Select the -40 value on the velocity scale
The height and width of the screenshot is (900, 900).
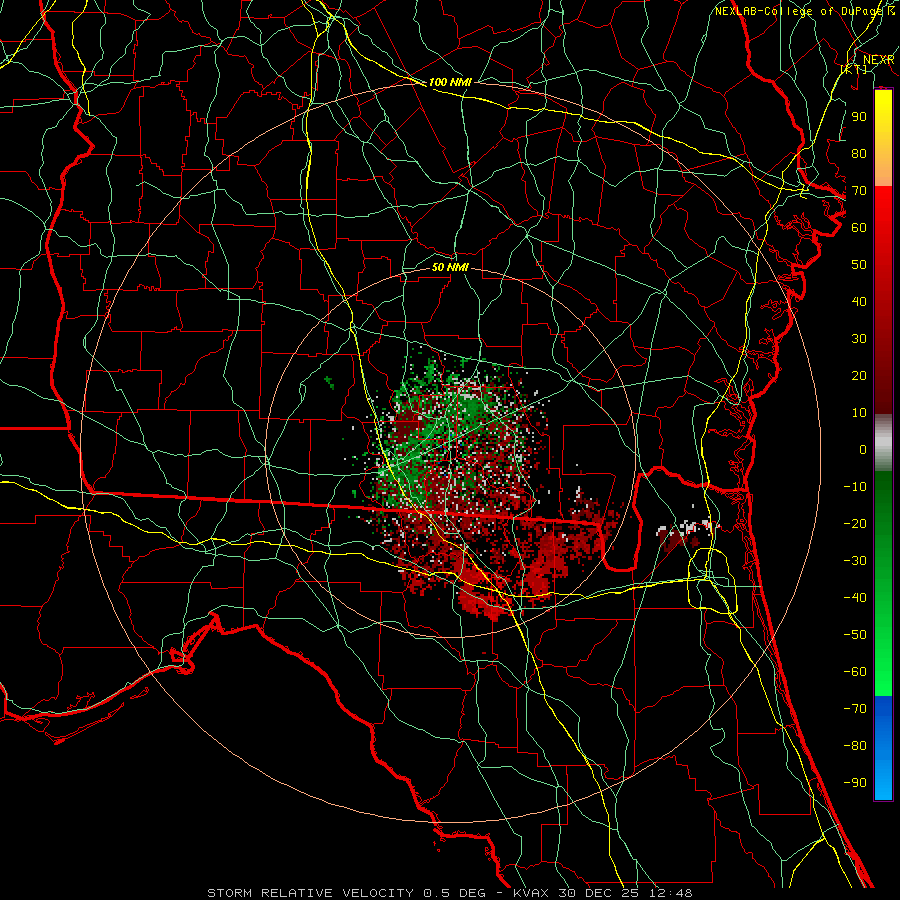point(855,598)
